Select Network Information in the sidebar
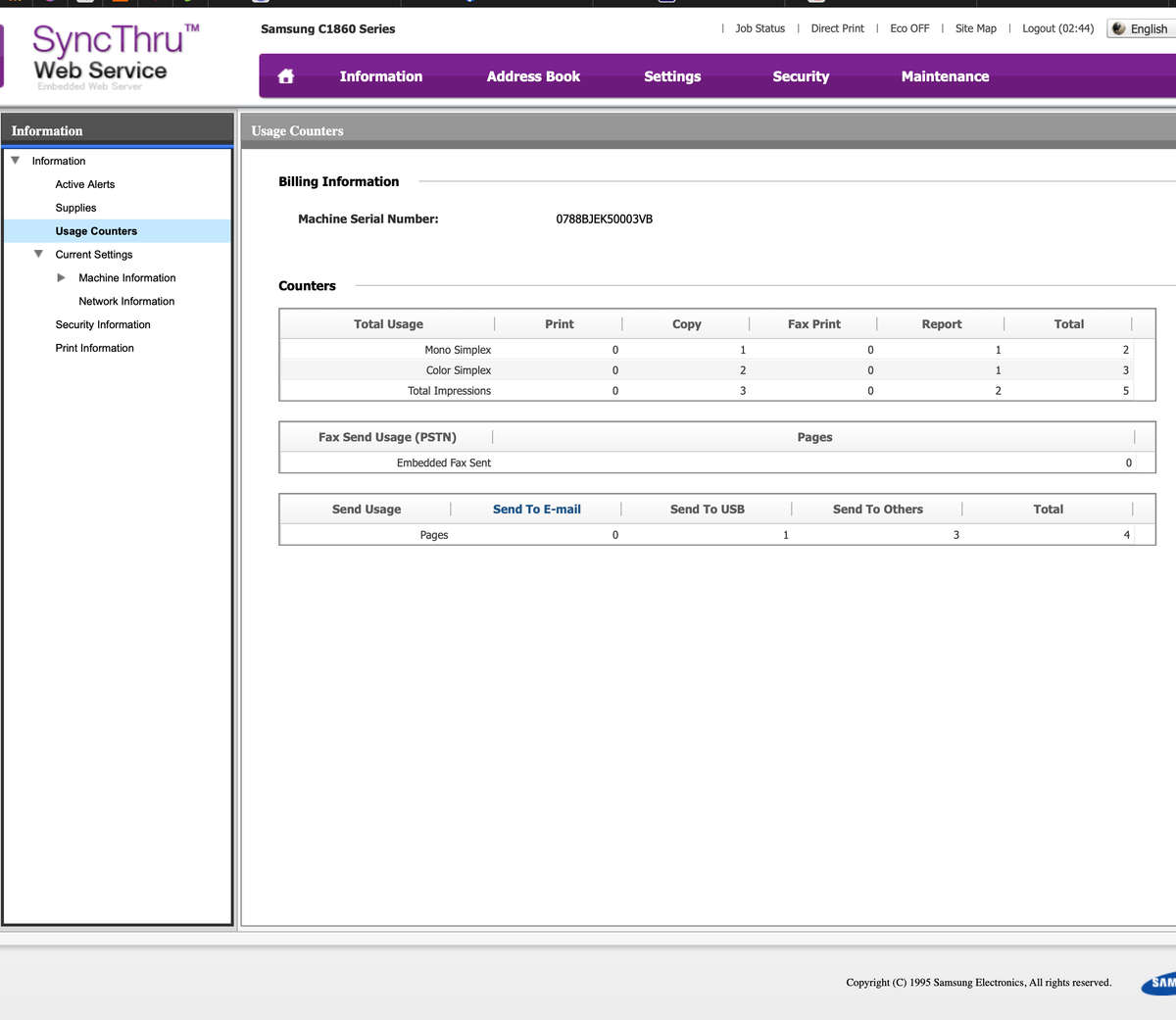Image resolution: width=1176 pixels, height=1020 pixels. [126, 302]
